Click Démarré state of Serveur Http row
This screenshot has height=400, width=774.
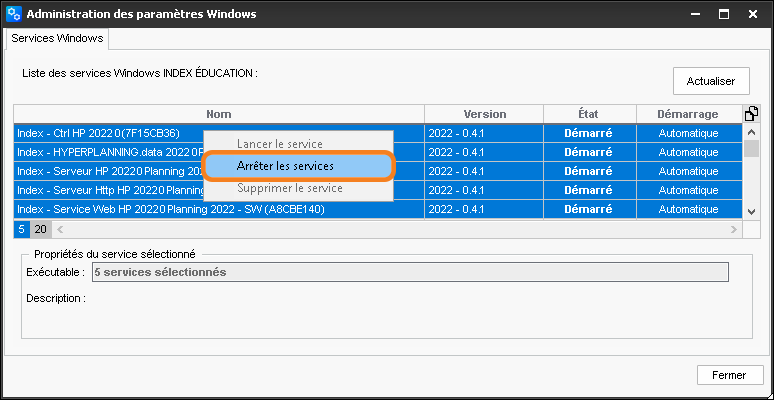(x=590, y=190)
